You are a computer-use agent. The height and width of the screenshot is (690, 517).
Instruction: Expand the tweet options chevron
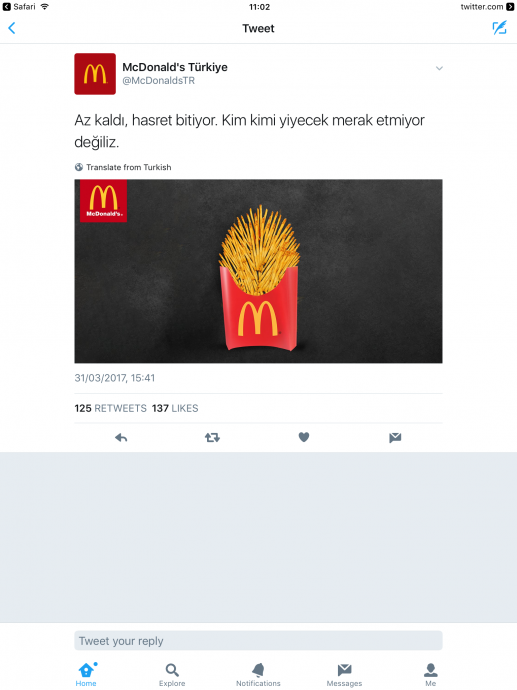tap(439, 68)
